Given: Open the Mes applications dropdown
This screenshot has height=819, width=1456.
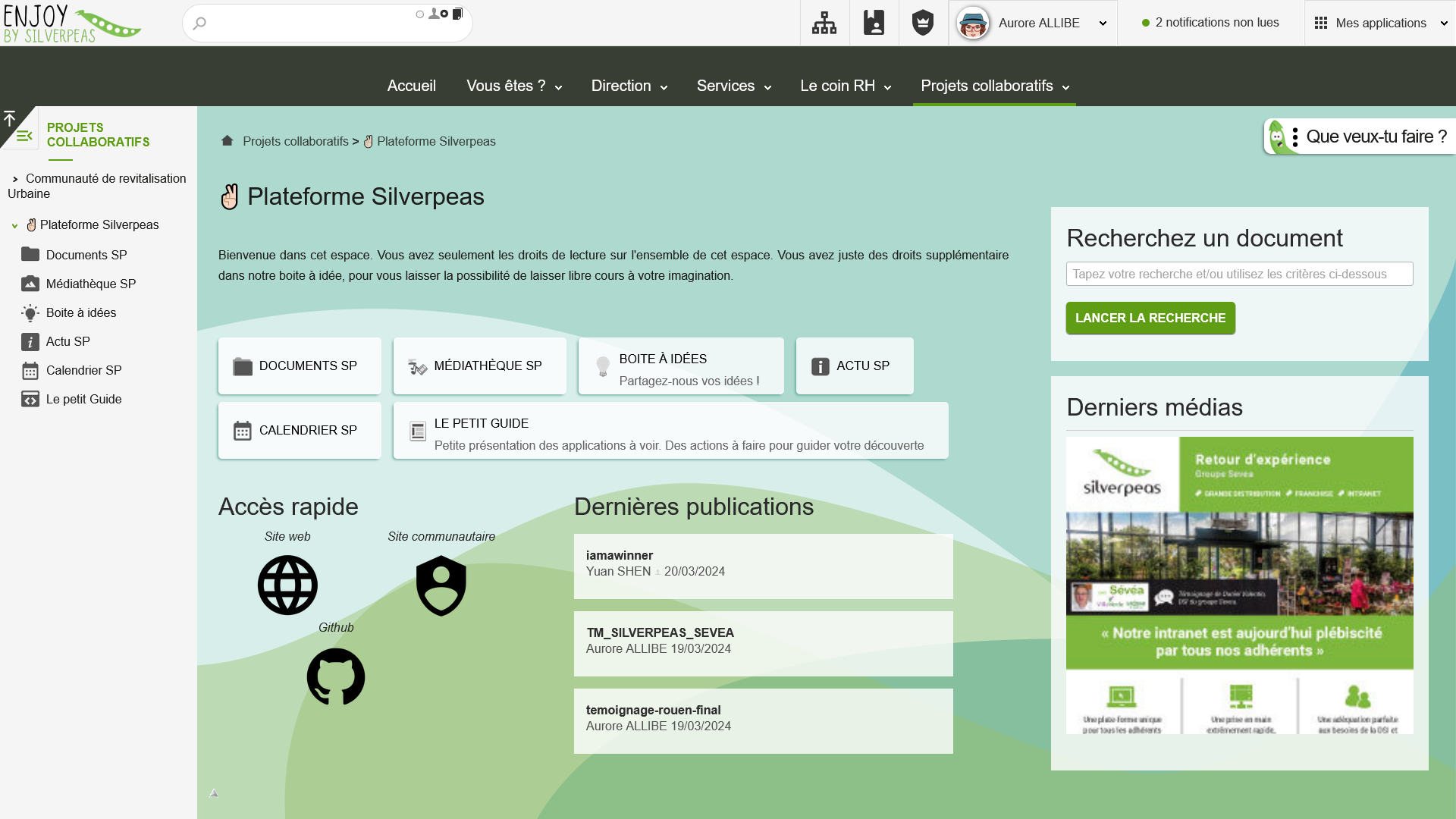Looking at the screenshot, I should [x=1443, y=24].
